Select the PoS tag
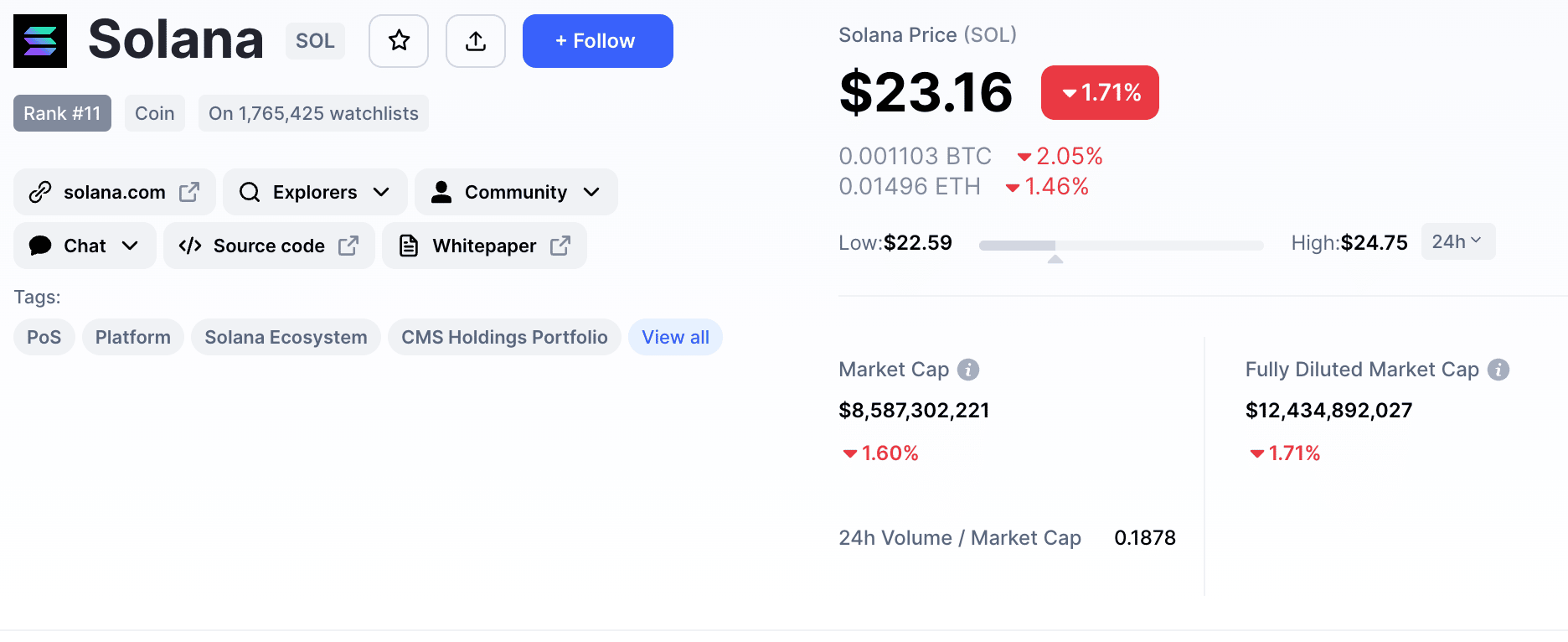The image size is (1568, 642). point(44,337)
